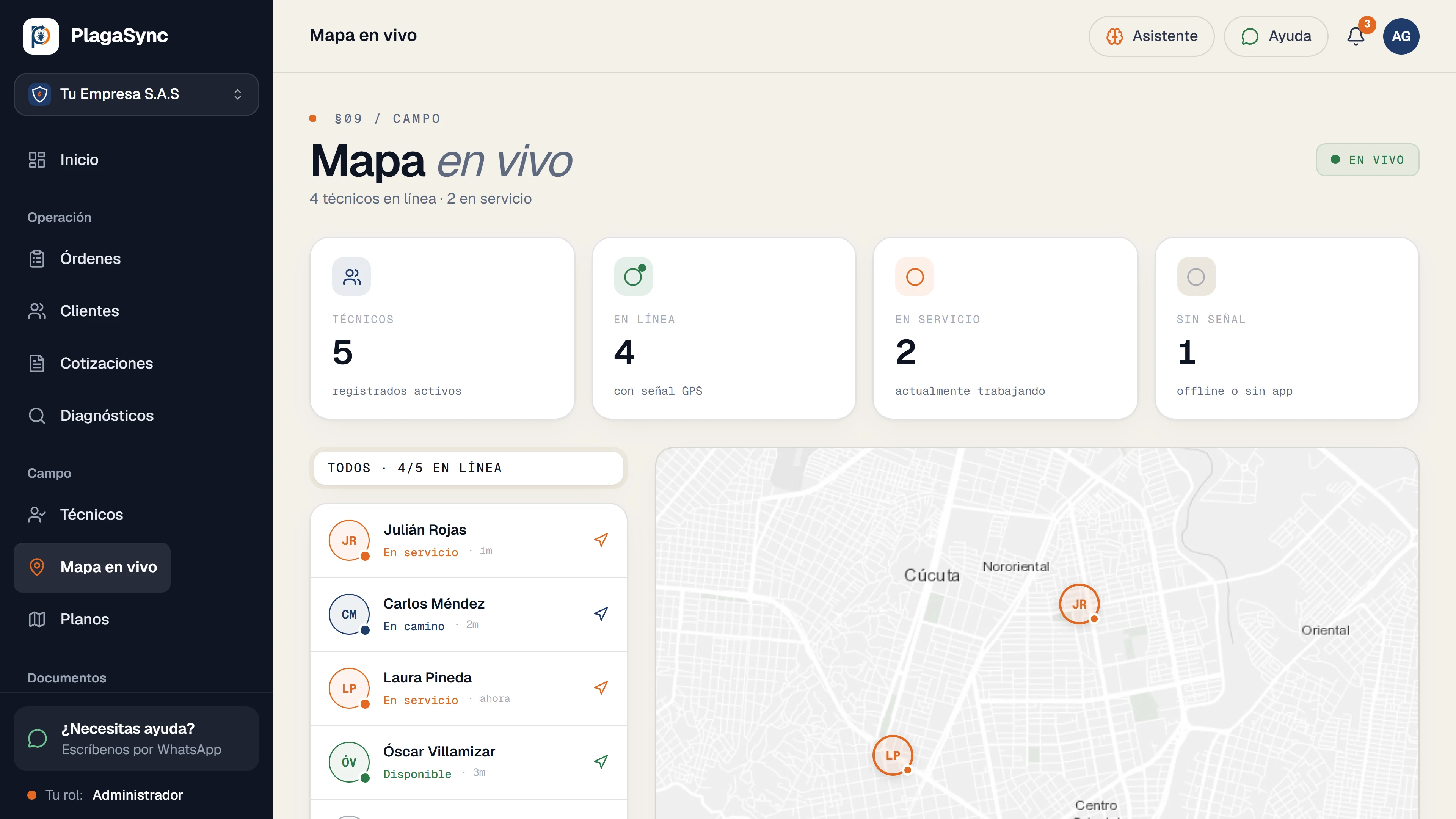Image resolution: width=1456 pixels, height=819 pixels.
Task: Click the JR avatar in the technician list
Action: [349, 540]
